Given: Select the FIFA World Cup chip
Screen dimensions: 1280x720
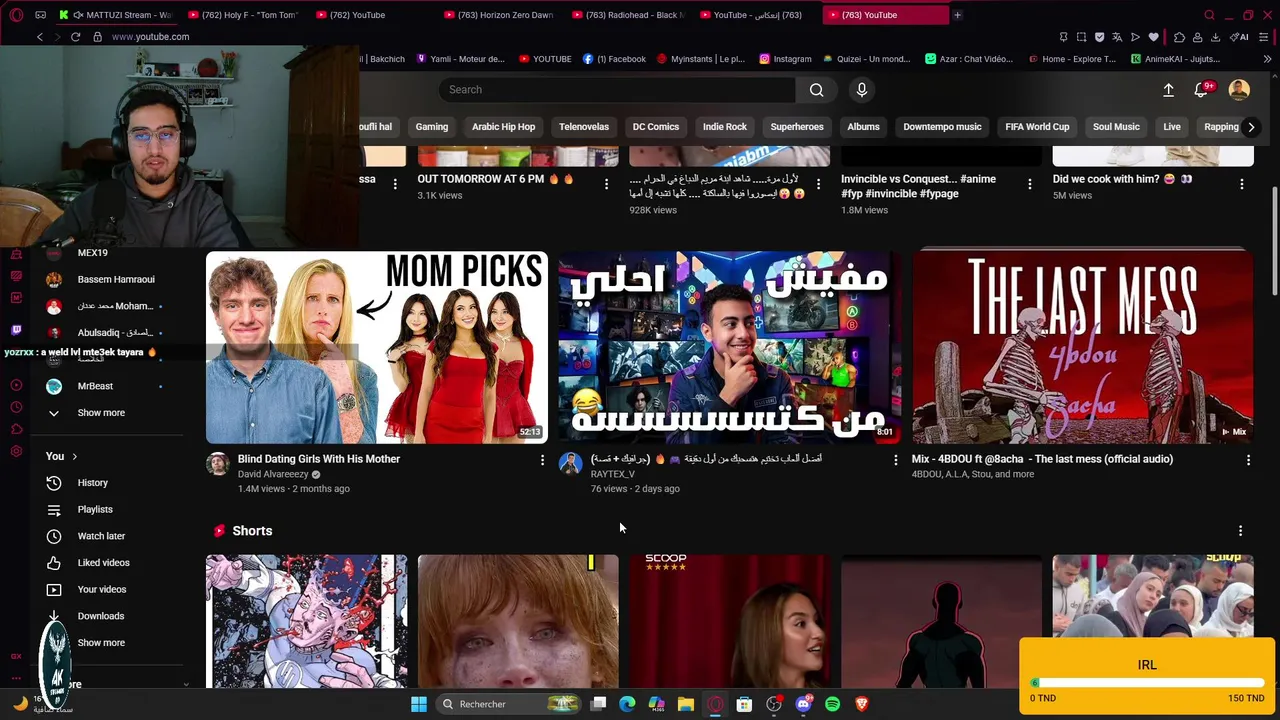Looking at the screenshot, I should tap(1037, 127).
